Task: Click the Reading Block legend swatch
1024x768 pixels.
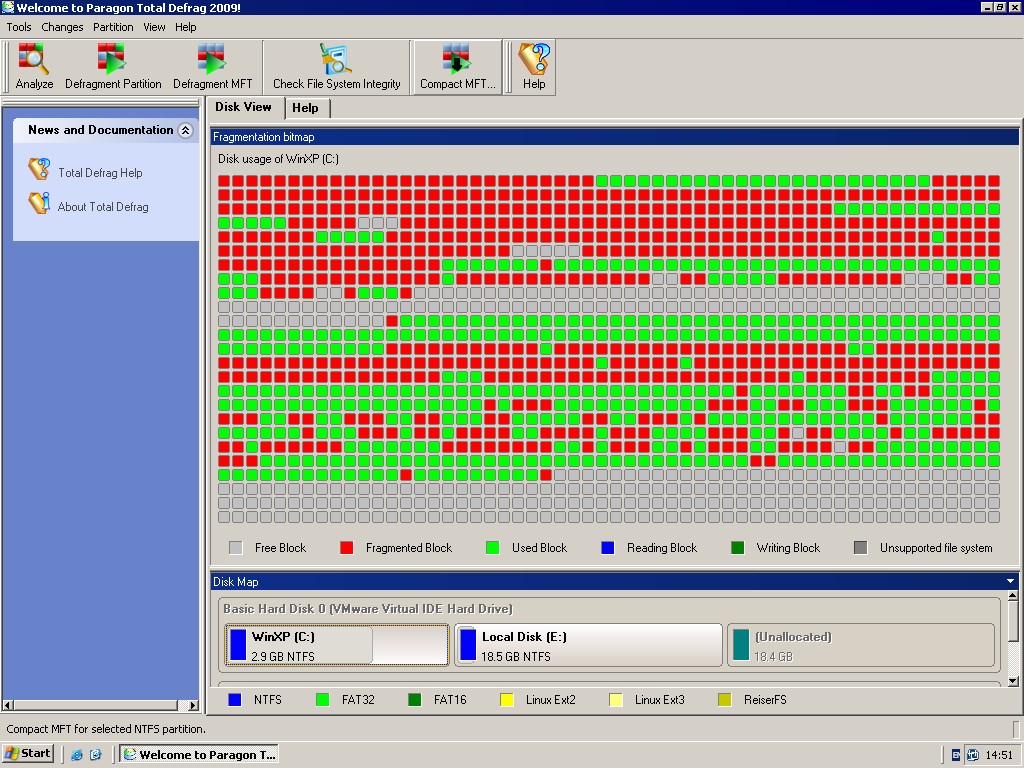Action: click(x=608, y=548)
